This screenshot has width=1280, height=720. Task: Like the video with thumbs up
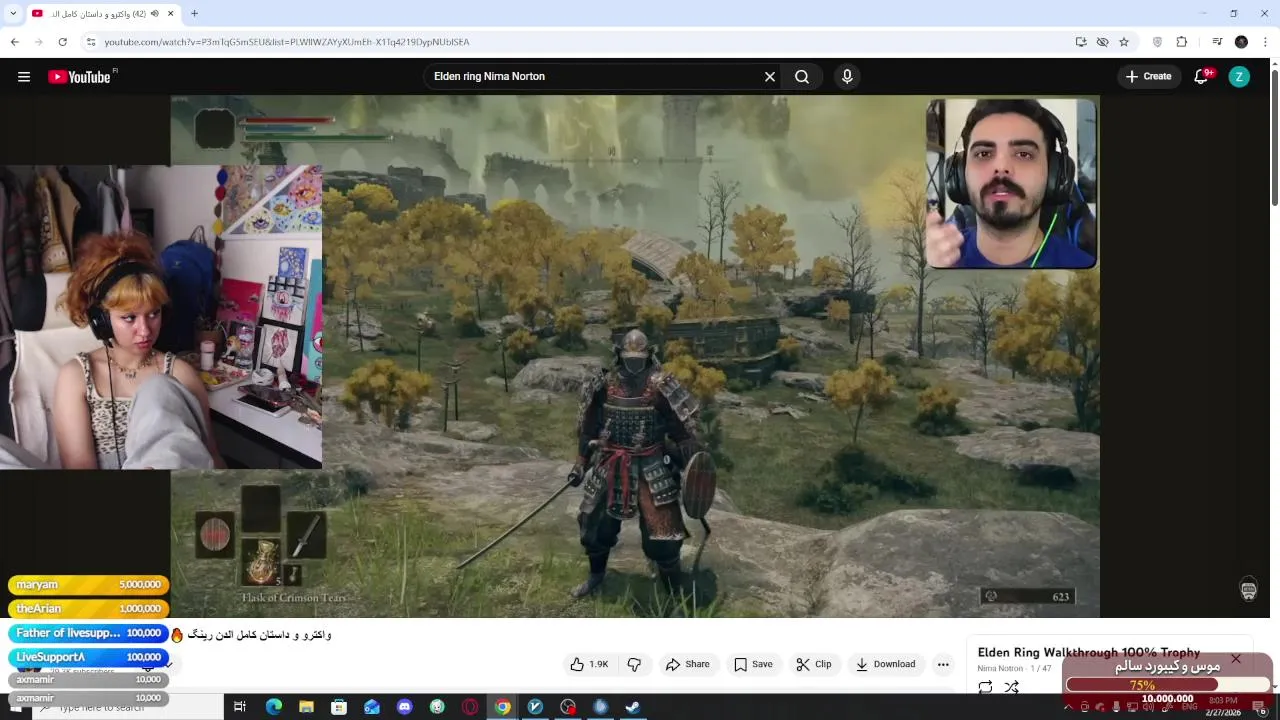pos(589,664)
